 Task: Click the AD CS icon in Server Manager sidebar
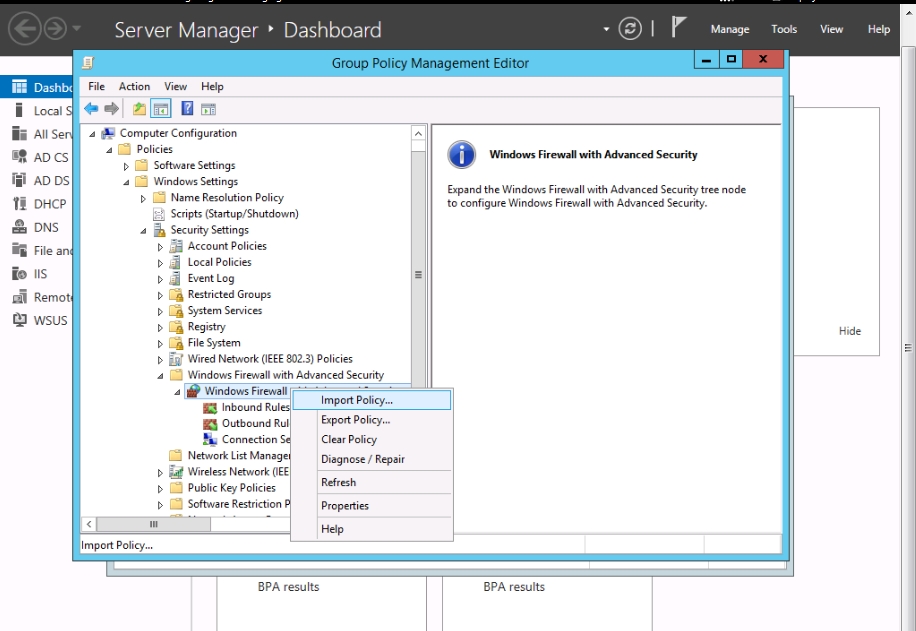tap(20, 157)
